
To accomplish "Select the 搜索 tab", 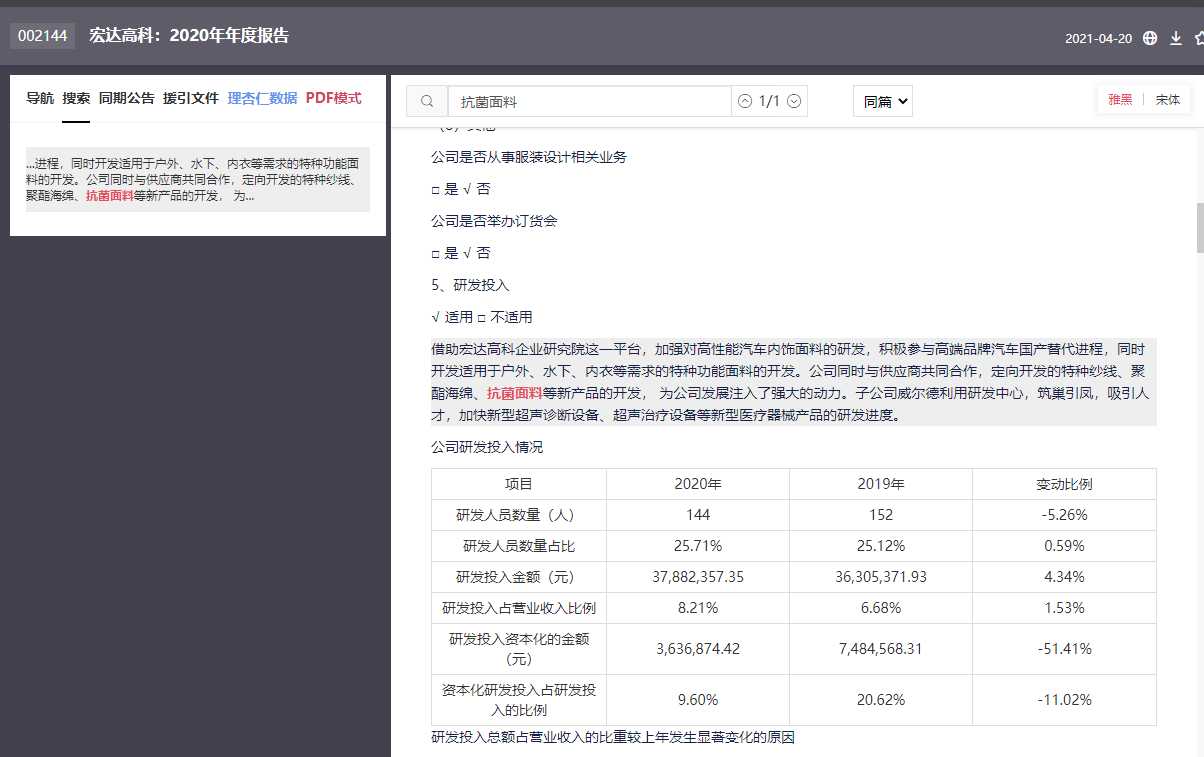I will point(76,98).
